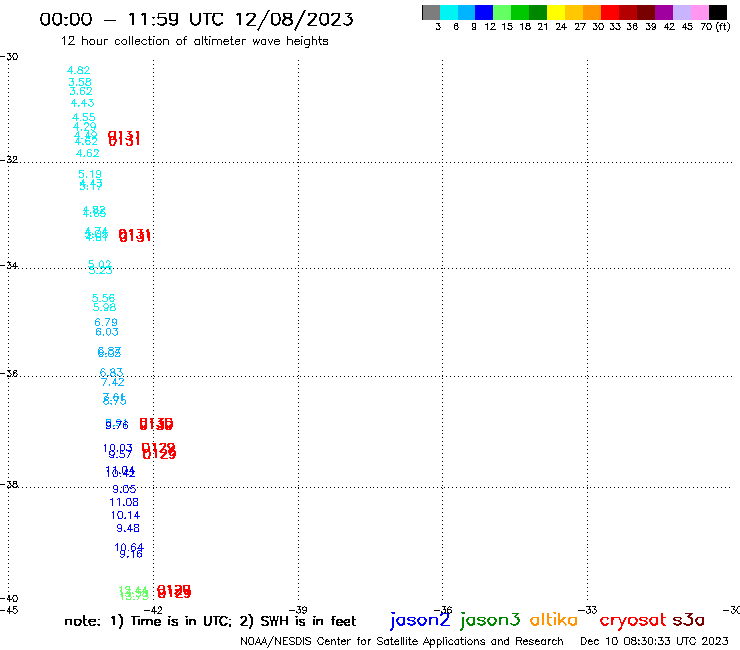The width and height of the screenshot is (740, 650).
Task: Click the note about UTC time and SWH
Action: (210, 621)
